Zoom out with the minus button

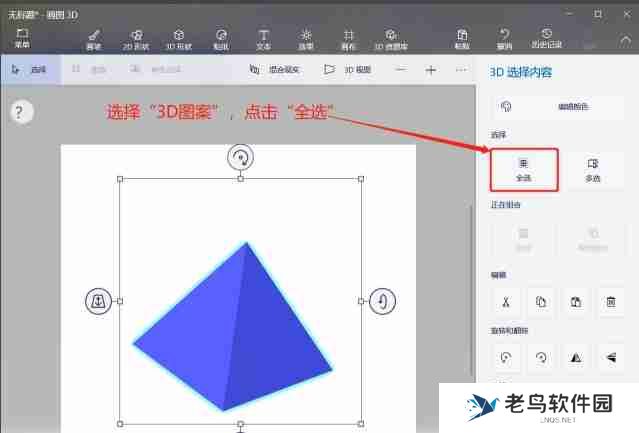401,70
